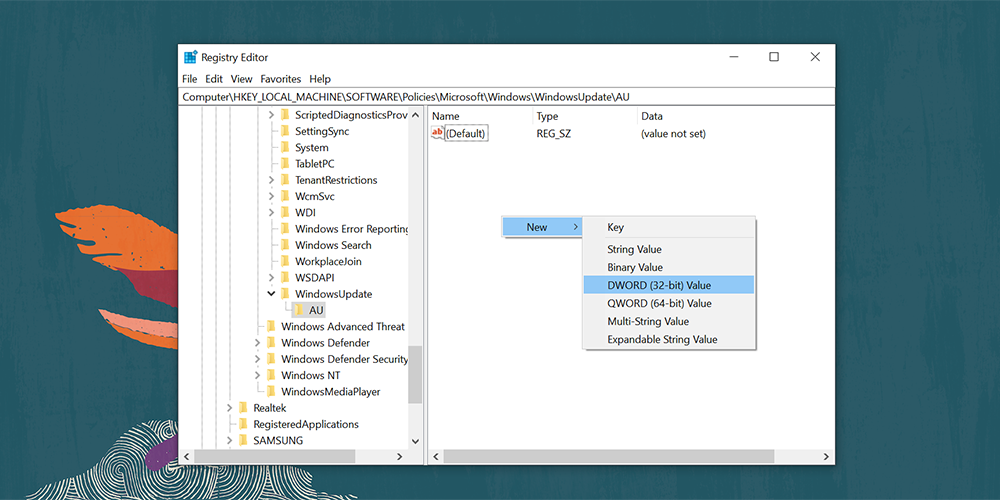Click the Windows Defender folder icon
This screenshot has width=1000, height=500.
pyautogui.click(x=271, y=342)
